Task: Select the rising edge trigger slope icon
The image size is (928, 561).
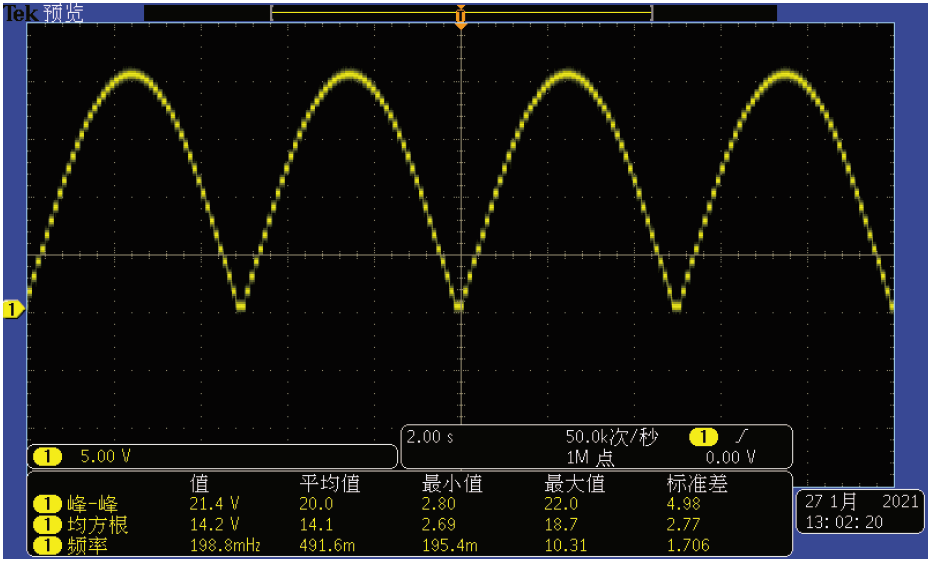Action: 741,437
